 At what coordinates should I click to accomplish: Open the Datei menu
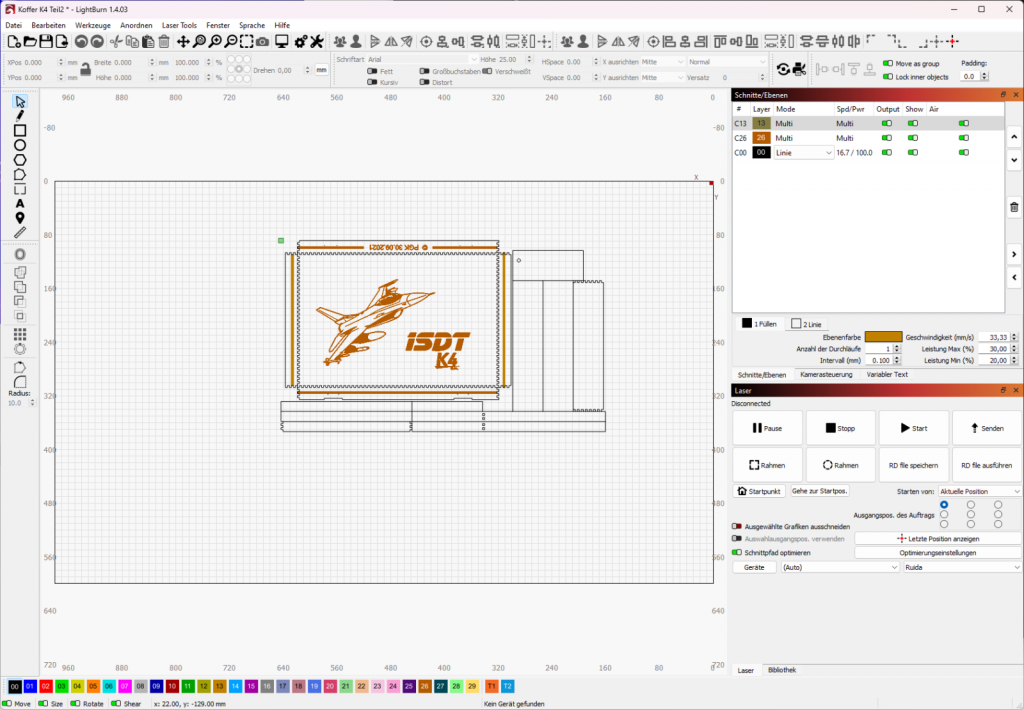[x=14, y=25]
